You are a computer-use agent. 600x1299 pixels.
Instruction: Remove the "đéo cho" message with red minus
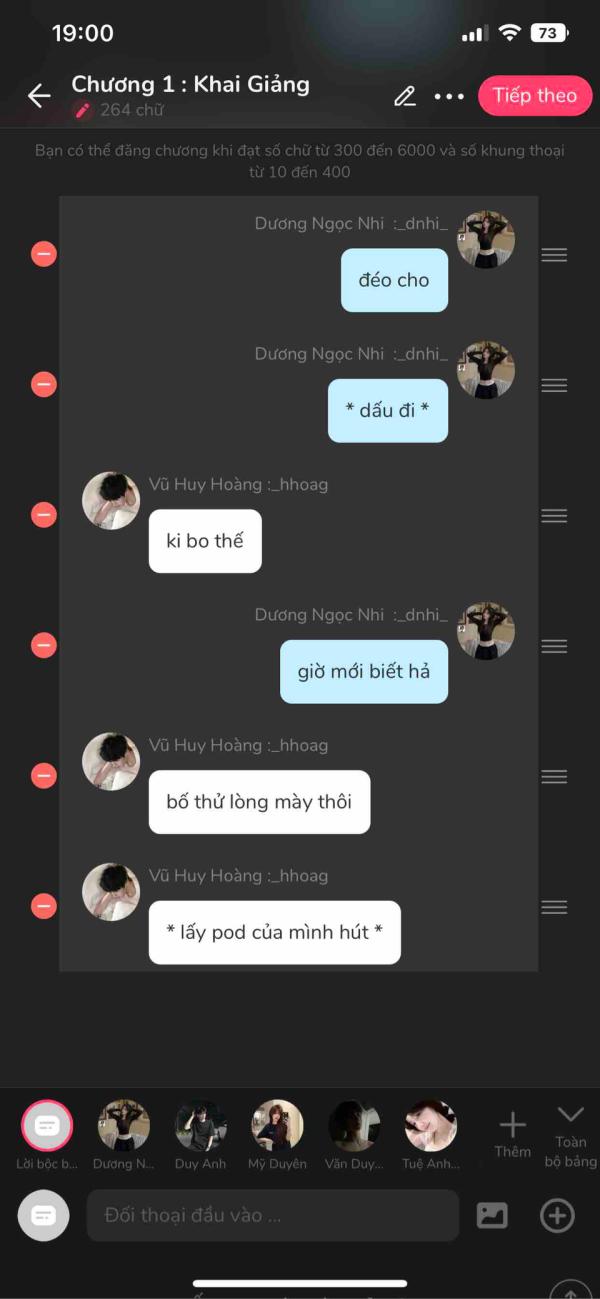click(44, 254)
